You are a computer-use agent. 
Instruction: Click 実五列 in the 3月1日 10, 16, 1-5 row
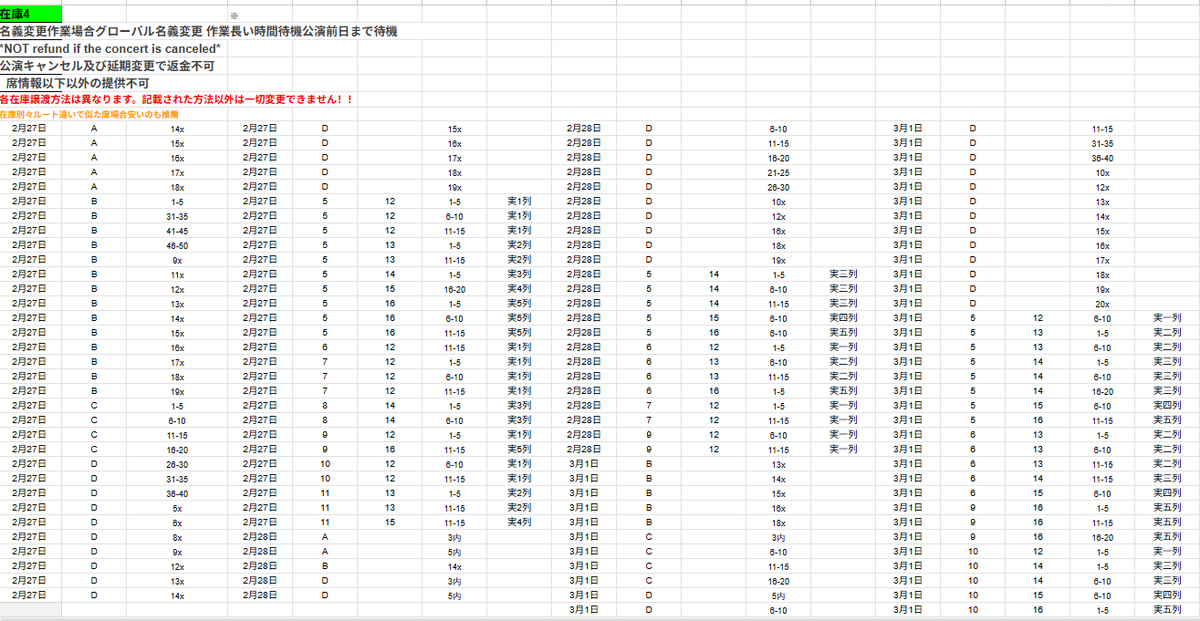(x=1167, y=608)
